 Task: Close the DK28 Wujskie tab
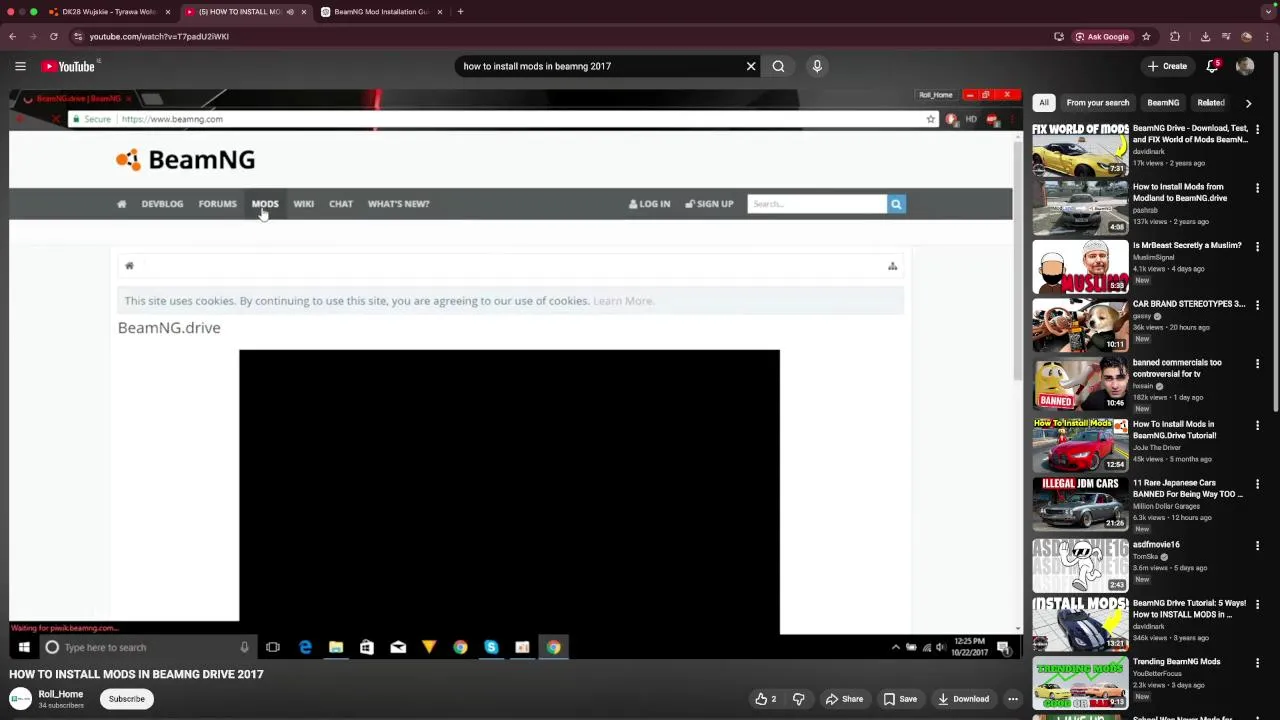[x=168, y=12]
